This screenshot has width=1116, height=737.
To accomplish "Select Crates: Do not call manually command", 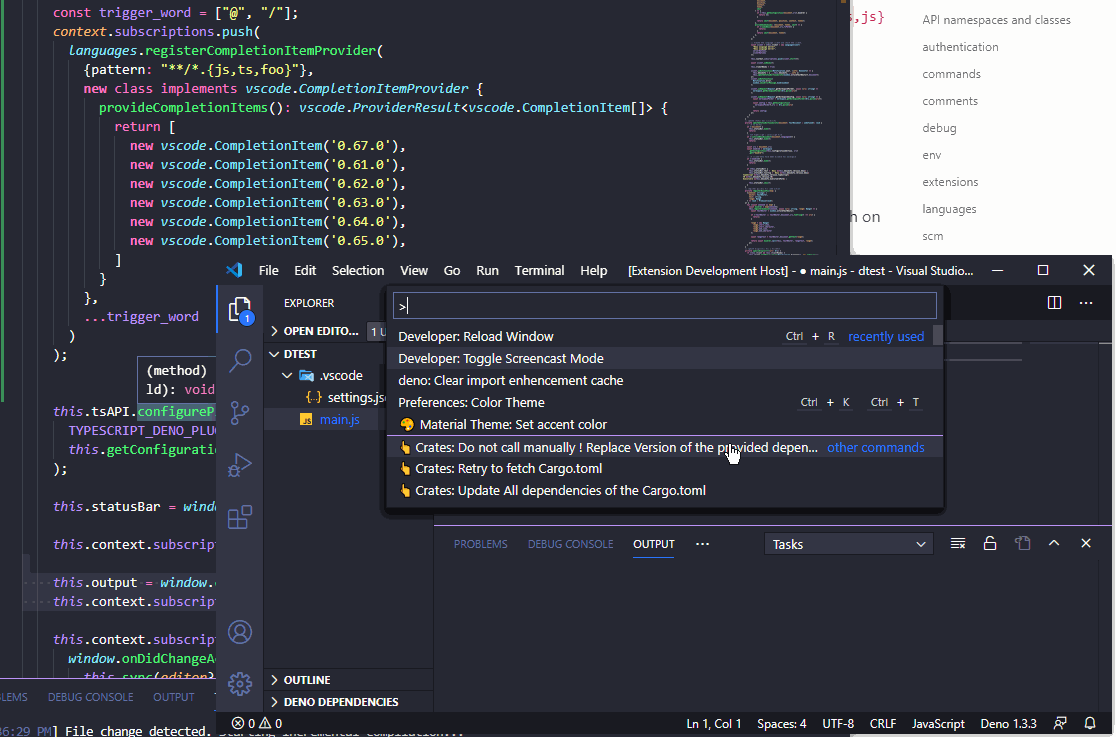I will pos(665,447).
